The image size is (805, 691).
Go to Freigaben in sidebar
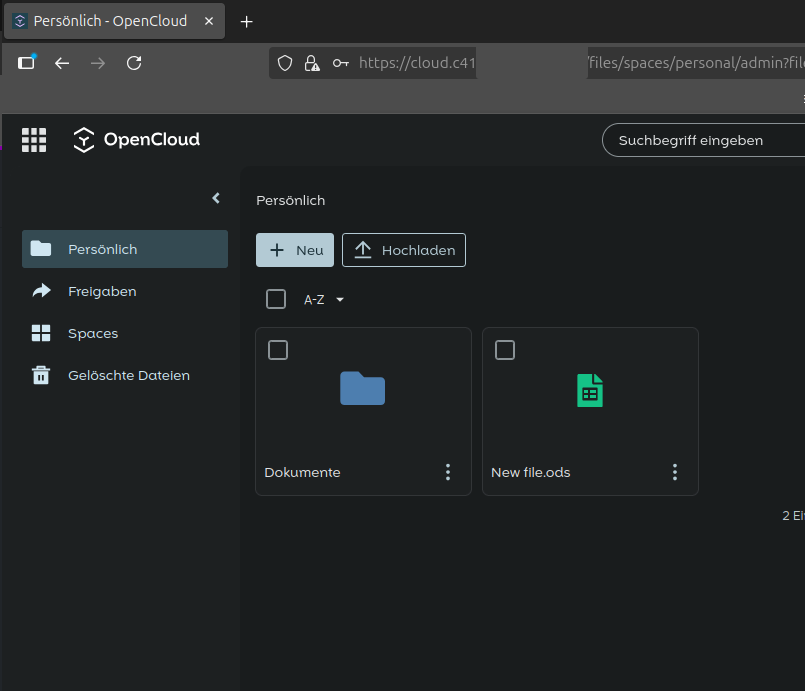(102, 291)
